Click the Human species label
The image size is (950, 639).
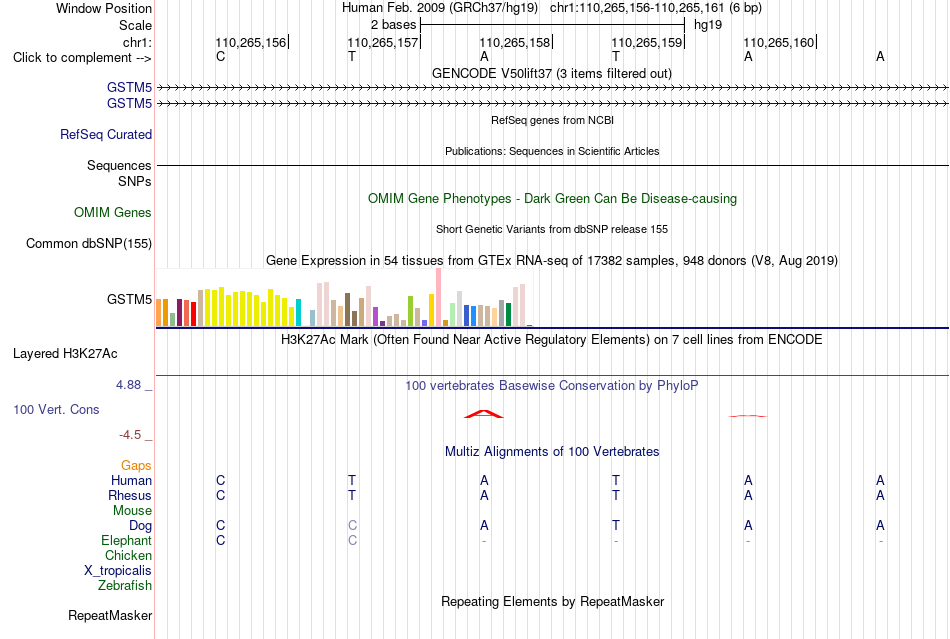(x=131, y=480)
